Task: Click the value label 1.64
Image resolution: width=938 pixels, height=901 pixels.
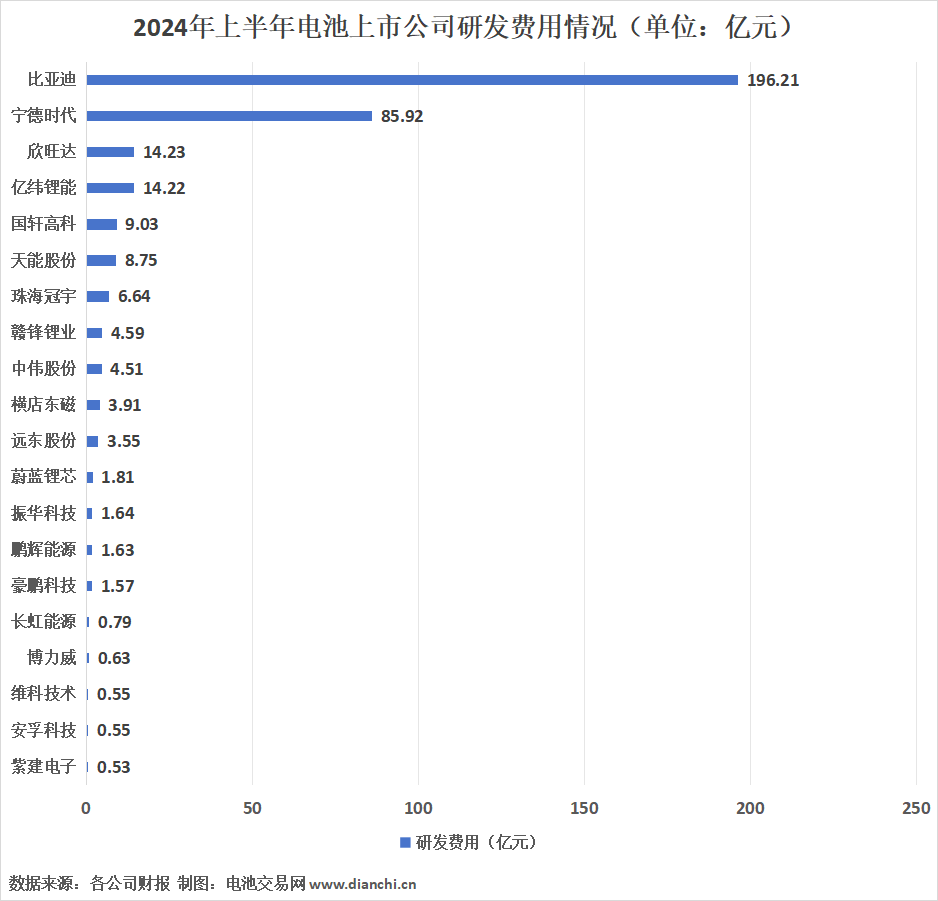Action: [118, 513]
